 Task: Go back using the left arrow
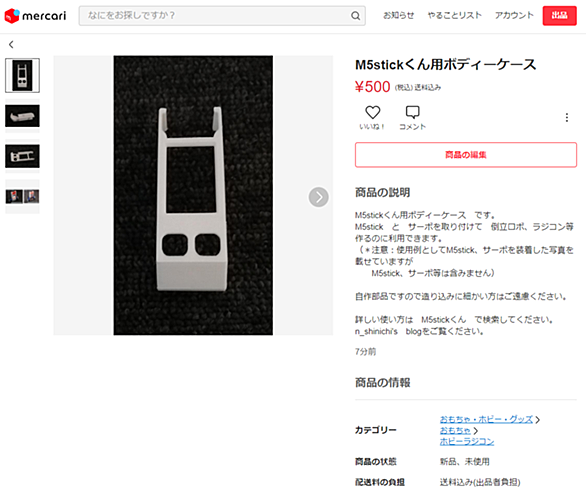[x=11, y=44]
